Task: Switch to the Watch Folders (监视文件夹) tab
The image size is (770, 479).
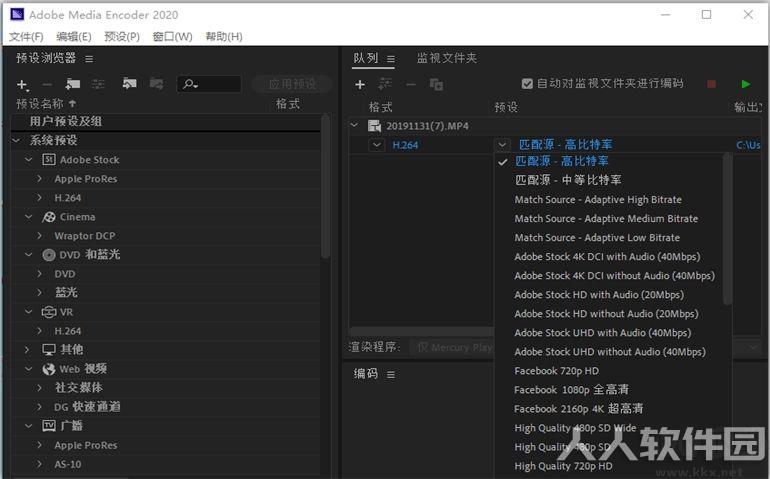Action: 447,58
